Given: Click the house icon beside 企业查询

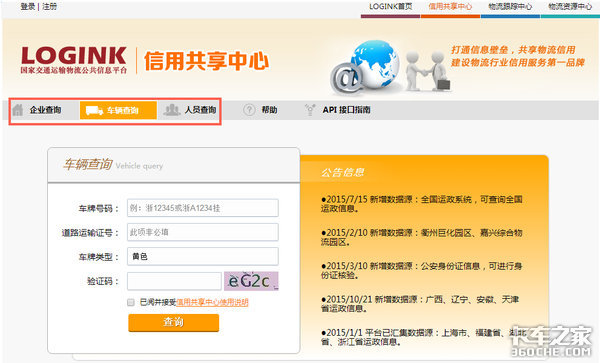Looking at the screenshot, I should (x=18, y=110).
